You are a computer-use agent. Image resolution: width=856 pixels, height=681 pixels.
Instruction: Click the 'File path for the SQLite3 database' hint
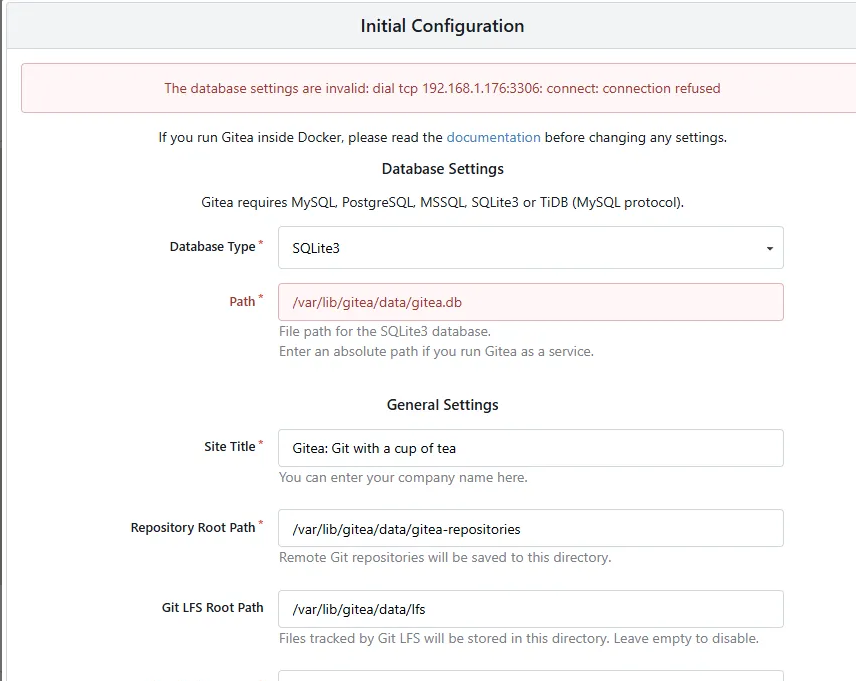(x=384, y=331)
